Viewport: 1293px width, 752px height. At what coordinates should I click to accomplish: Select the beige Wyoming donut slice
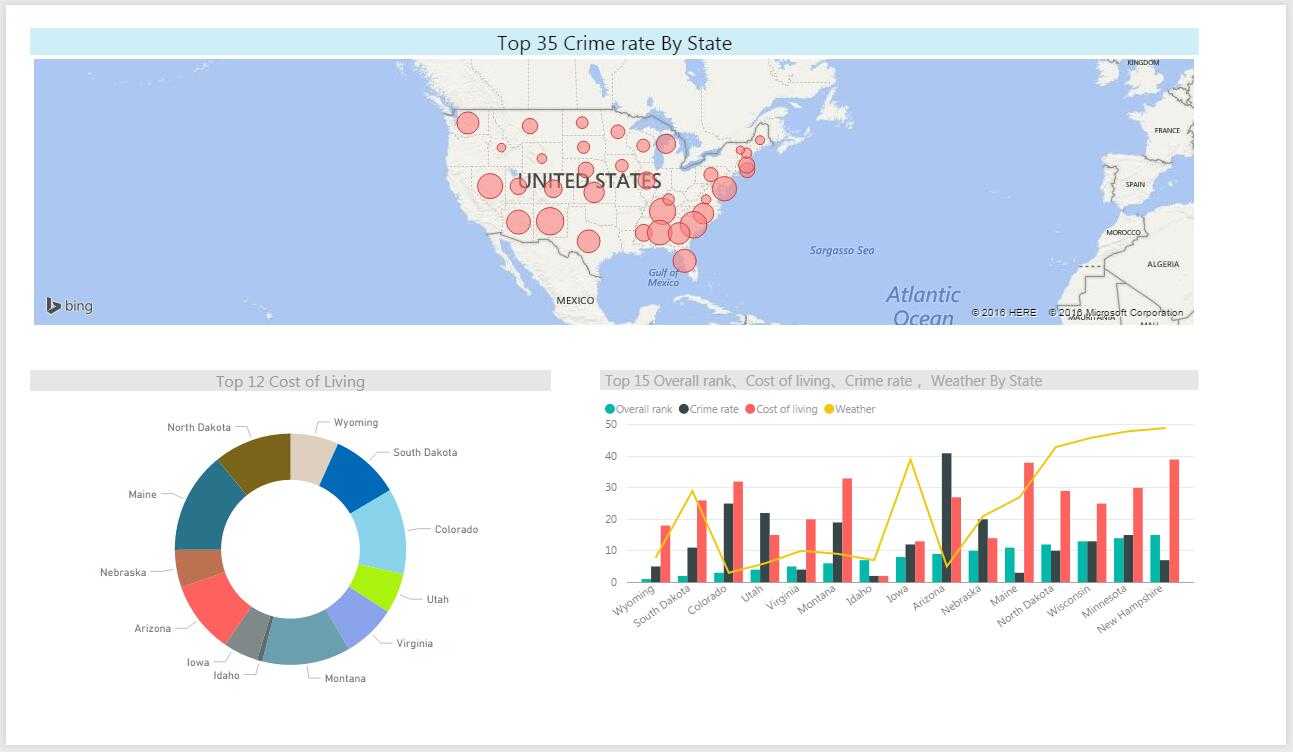[311, 458]
